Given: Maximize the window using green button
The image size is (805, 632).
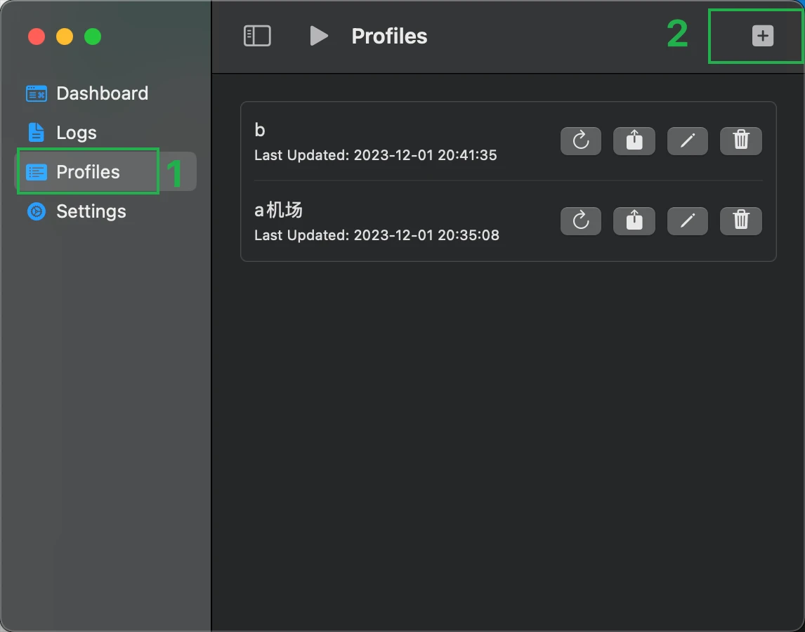Looking at the screenshot, I should [x=93, y=37].
